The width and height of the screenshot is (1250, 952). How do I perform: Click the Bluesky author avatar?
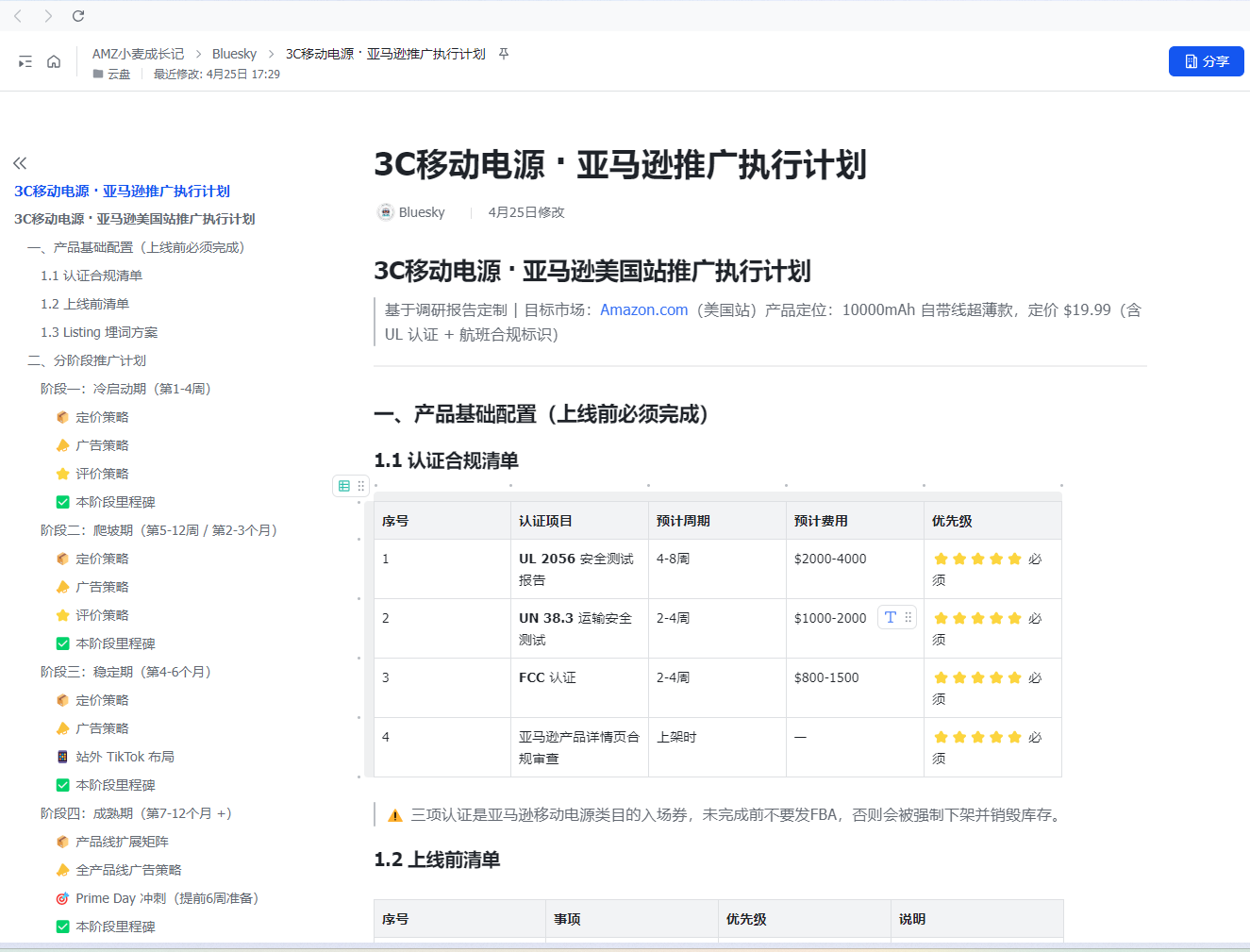(385, 212)
